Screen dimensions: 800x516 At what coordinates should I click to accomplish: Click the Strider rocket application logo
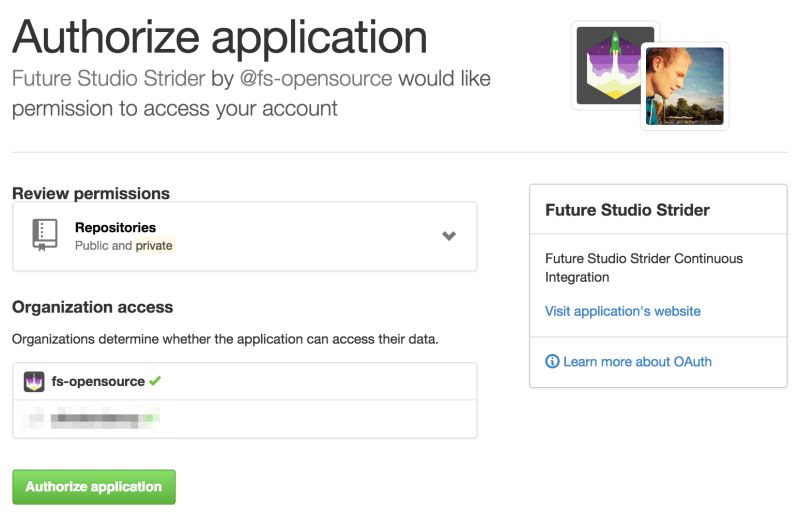tap(614, 64)
